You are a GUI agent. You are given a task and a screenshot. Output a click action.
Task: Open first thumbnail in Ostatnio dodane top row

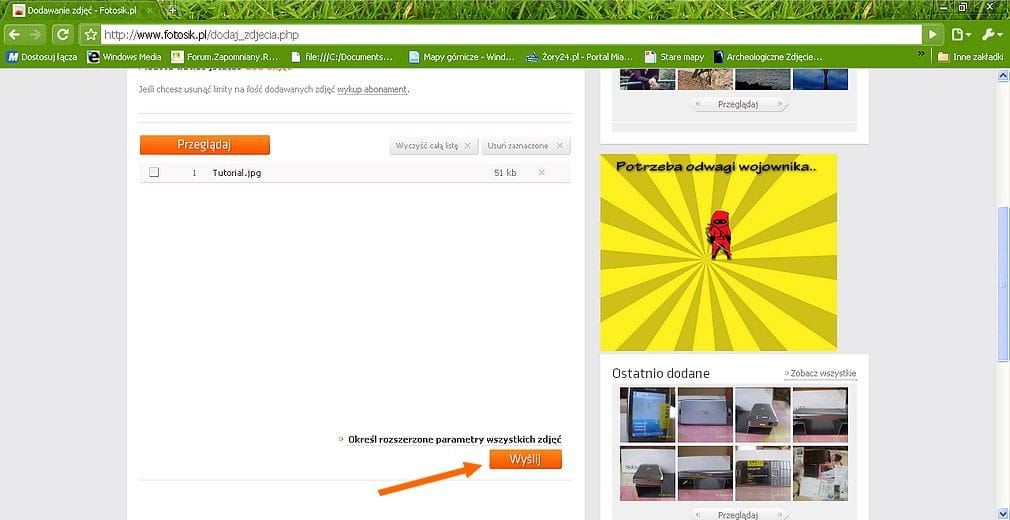tap(647, 414)
